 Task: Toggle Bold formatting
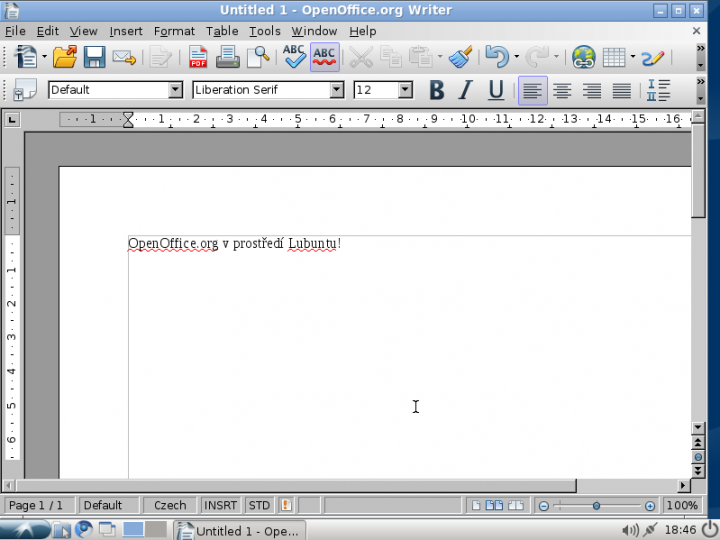[437, 90]
